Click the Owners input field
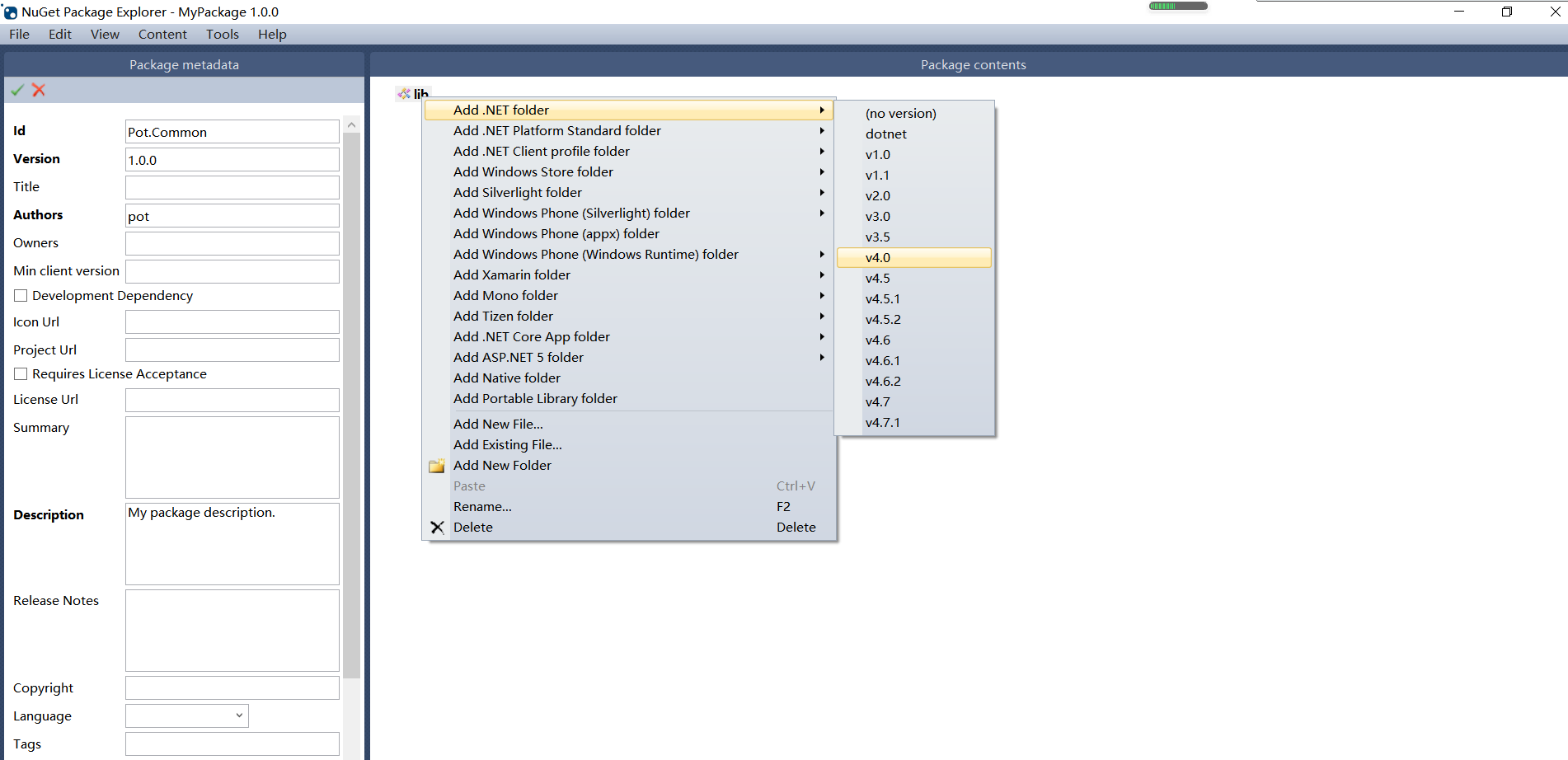The image size is (1568, 760). (x=232, y=244)
